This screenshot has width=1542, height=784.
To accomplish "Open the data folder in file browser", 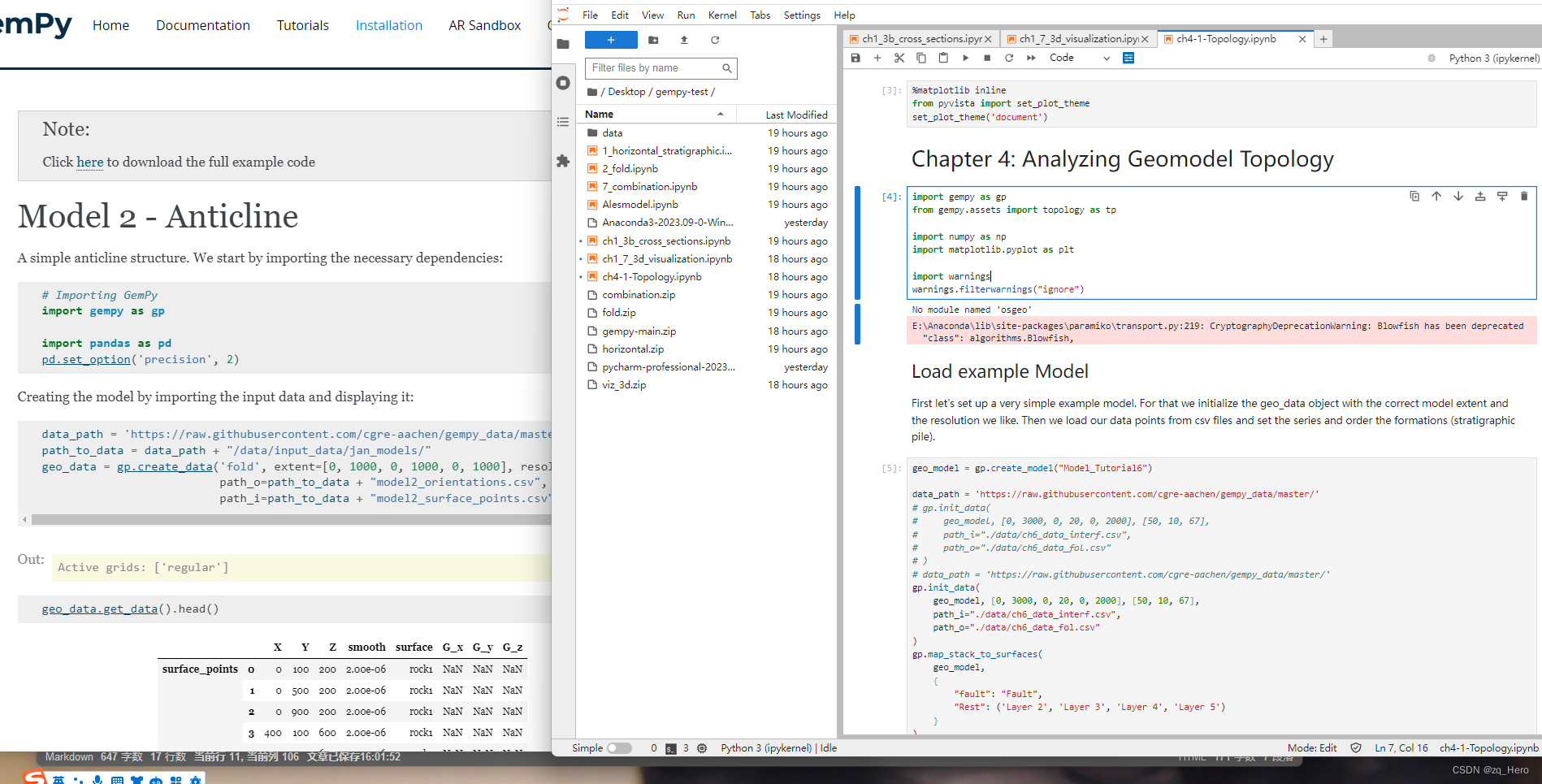I will tap(706, 133).
